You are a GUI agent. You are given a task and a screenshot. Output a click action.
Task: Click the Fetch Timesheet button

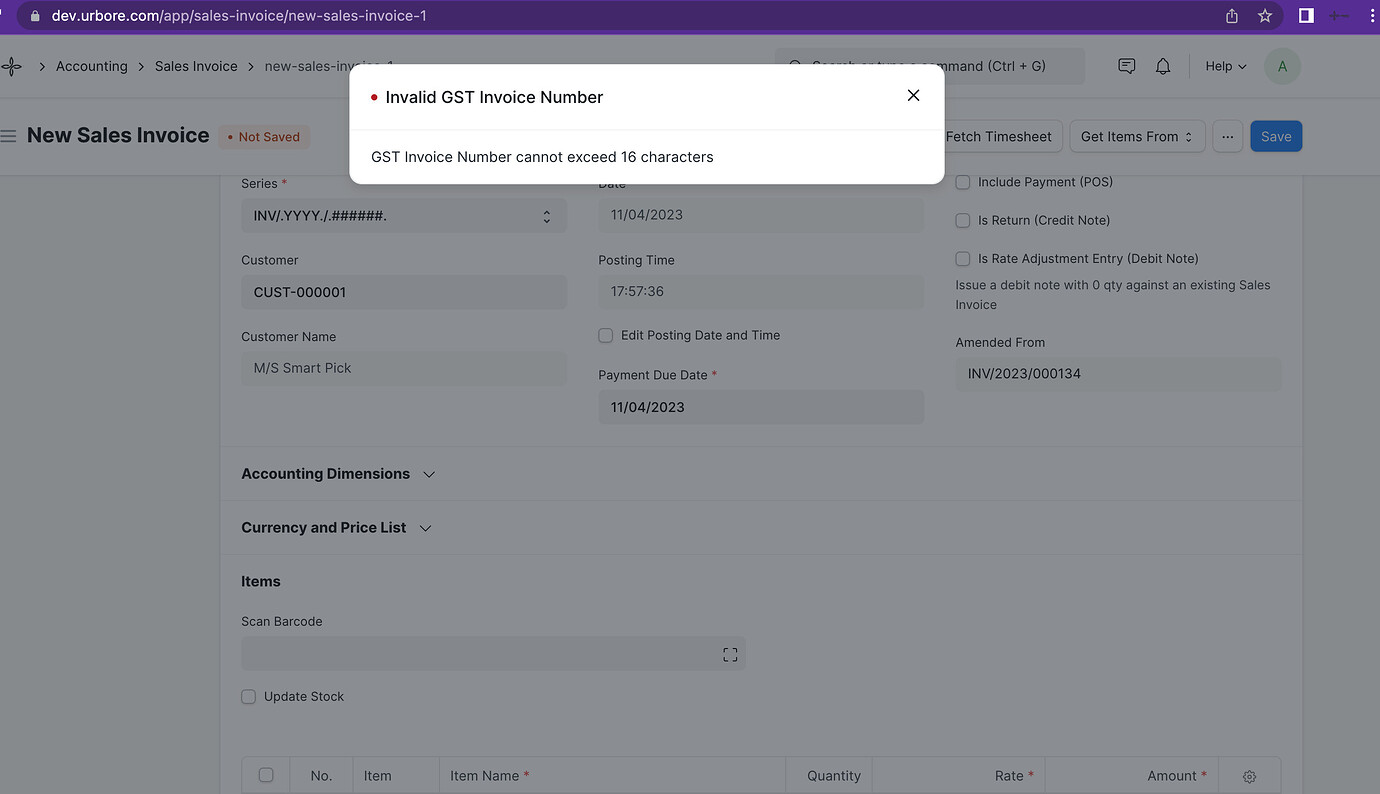[1000, 136]
